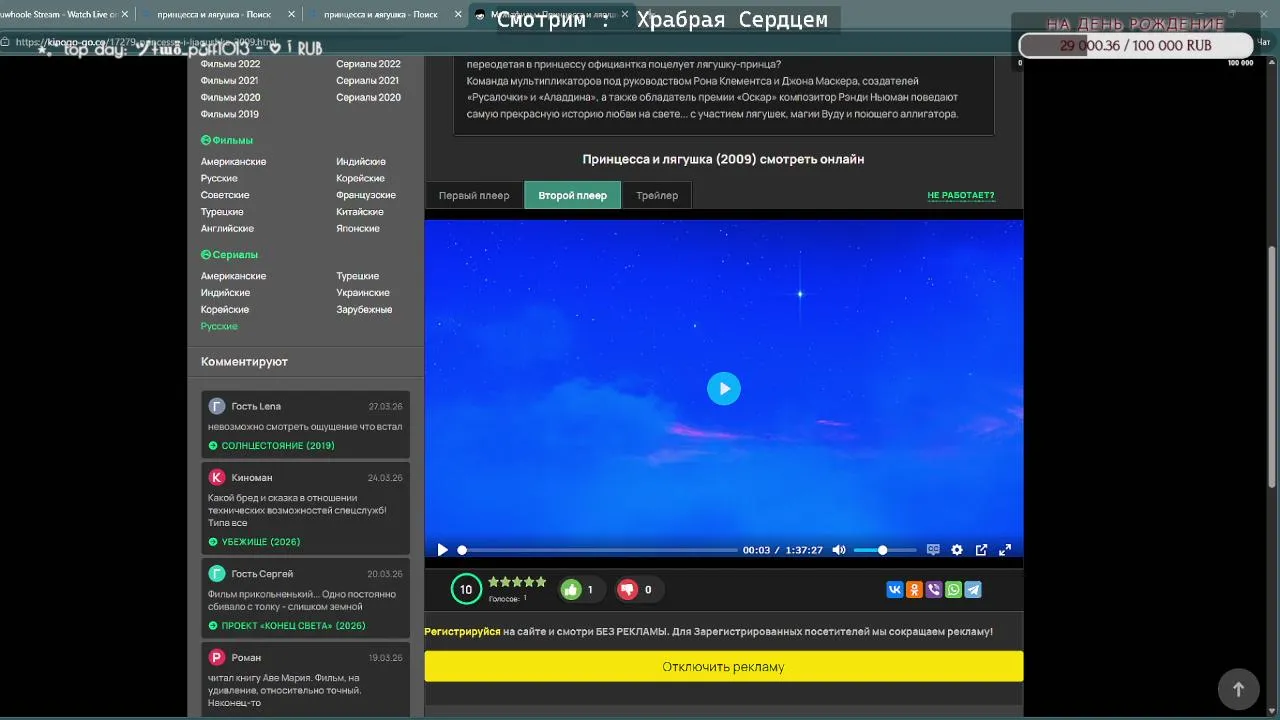
Task: Share the movie on Odnoklassniki
Action: 914,590
